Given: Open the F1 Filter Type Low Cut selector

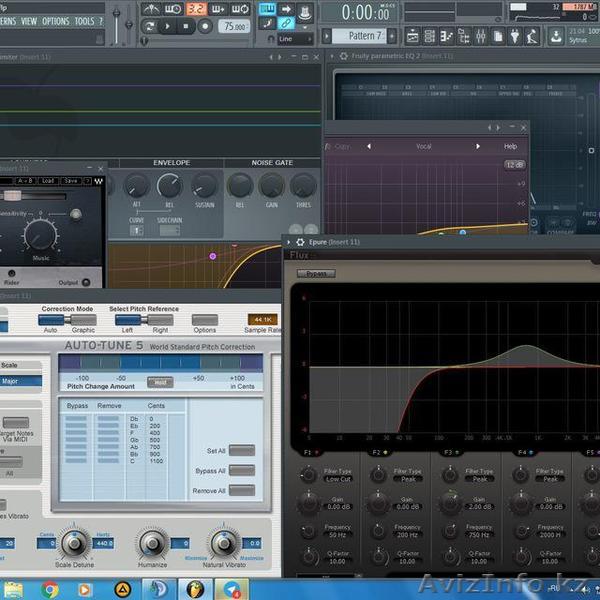Looking at the screenshot, I should (x=336, y=478).
